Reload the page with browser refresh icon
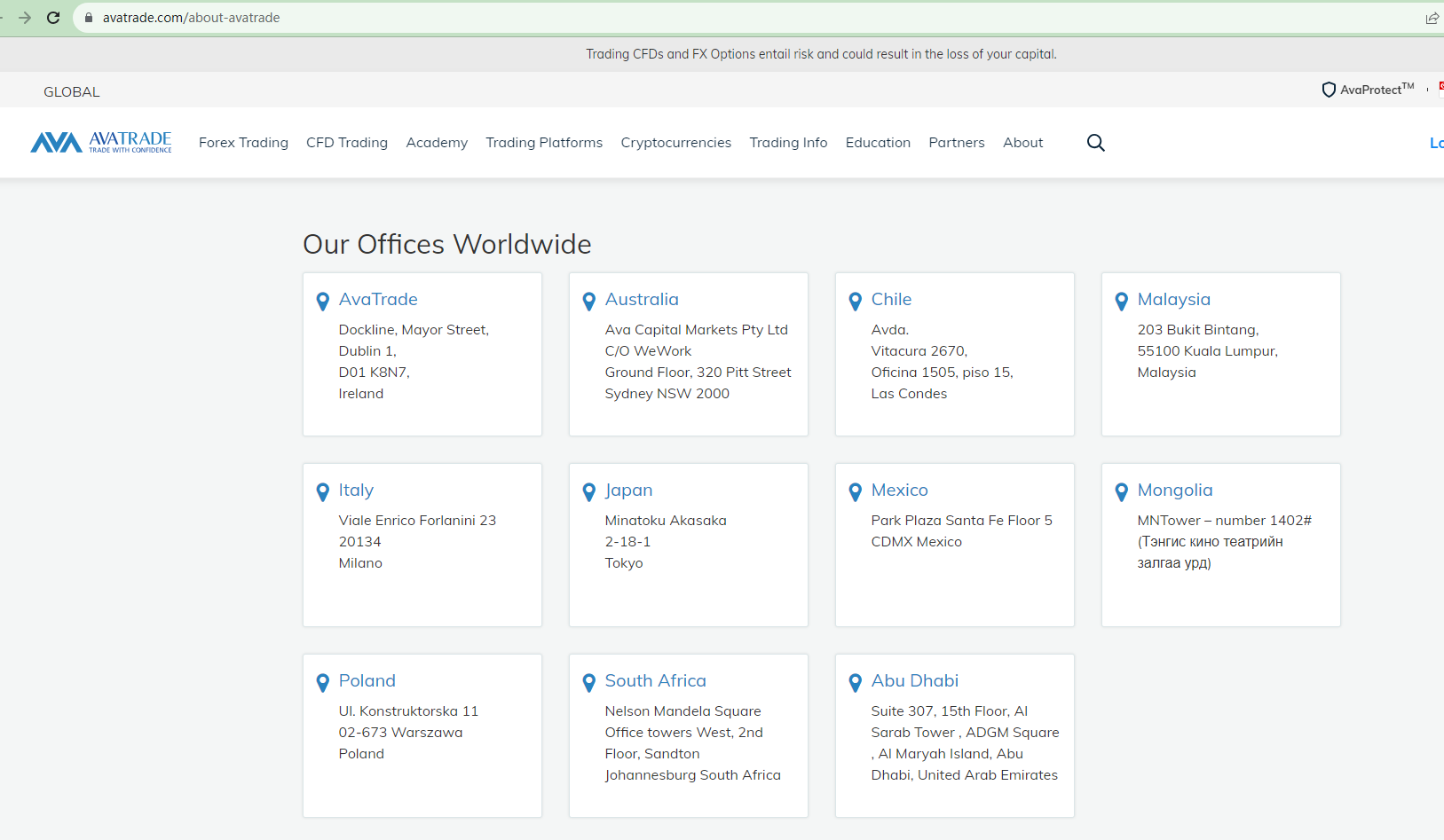 53,18
